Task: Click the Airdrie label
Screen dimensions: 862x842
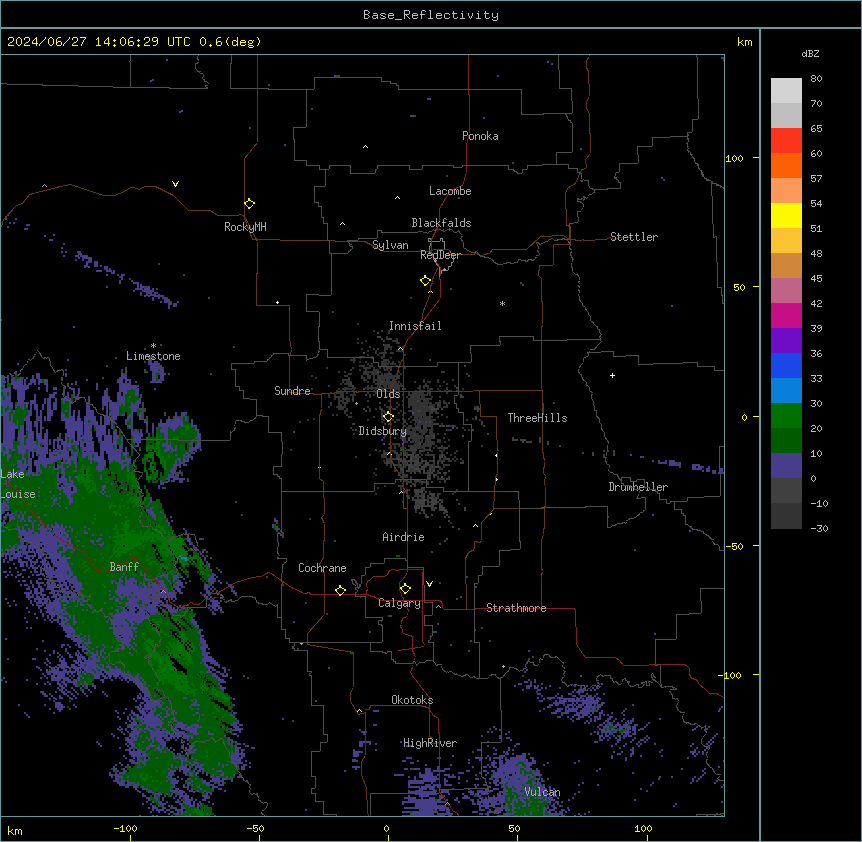Action: (x=404, y=537)
